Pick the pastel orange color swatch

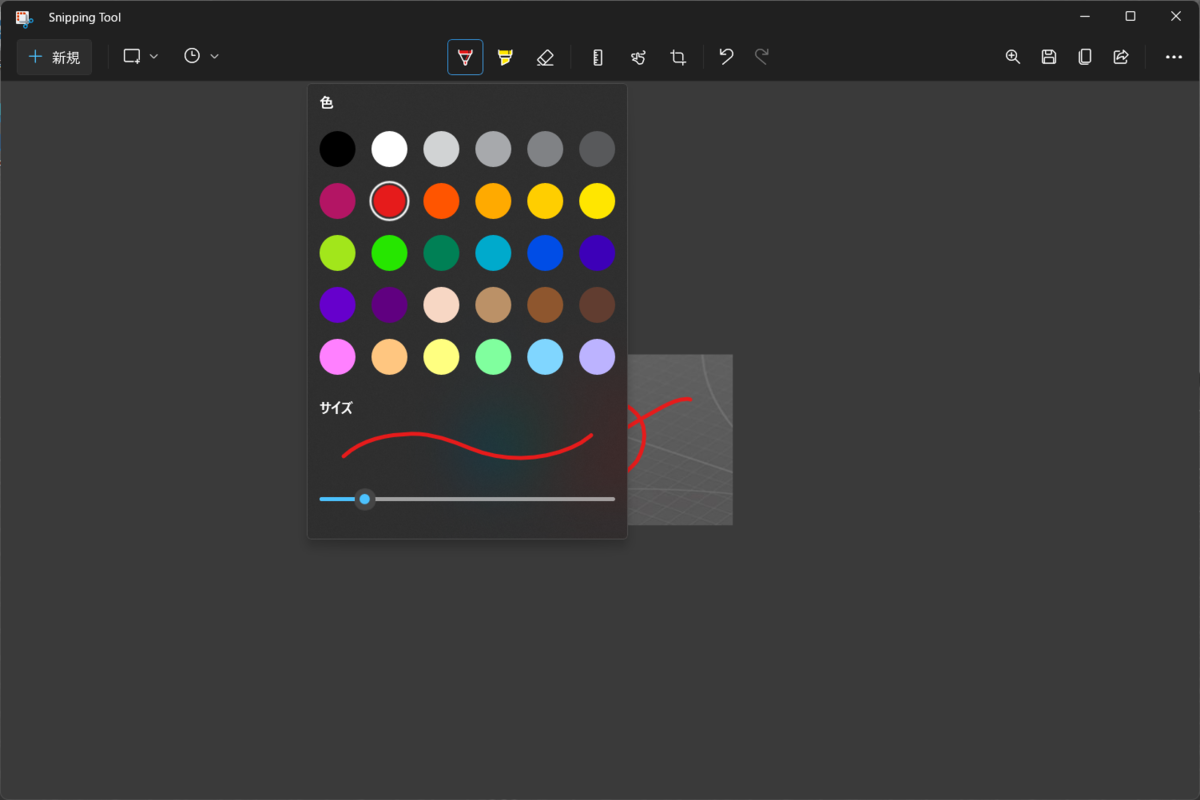coord(389,357)
